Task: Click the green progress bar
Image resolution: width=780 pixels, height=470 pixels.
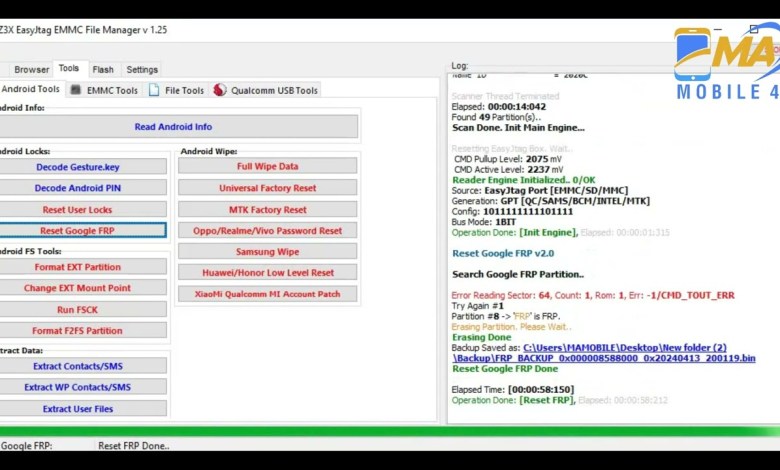Action: pyautogui.click(x=390, y=432)
